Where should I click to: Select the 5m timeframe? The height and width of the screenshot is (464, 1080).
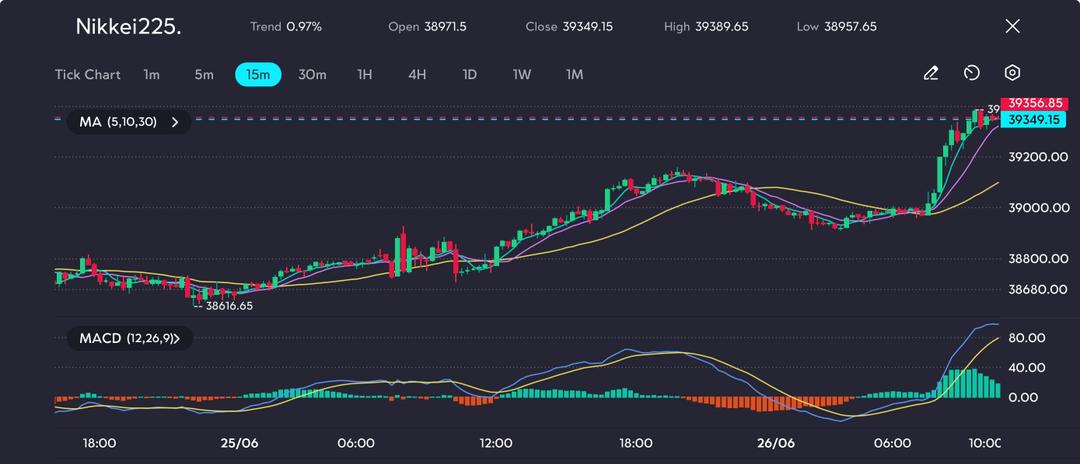(x=204, y=74)
